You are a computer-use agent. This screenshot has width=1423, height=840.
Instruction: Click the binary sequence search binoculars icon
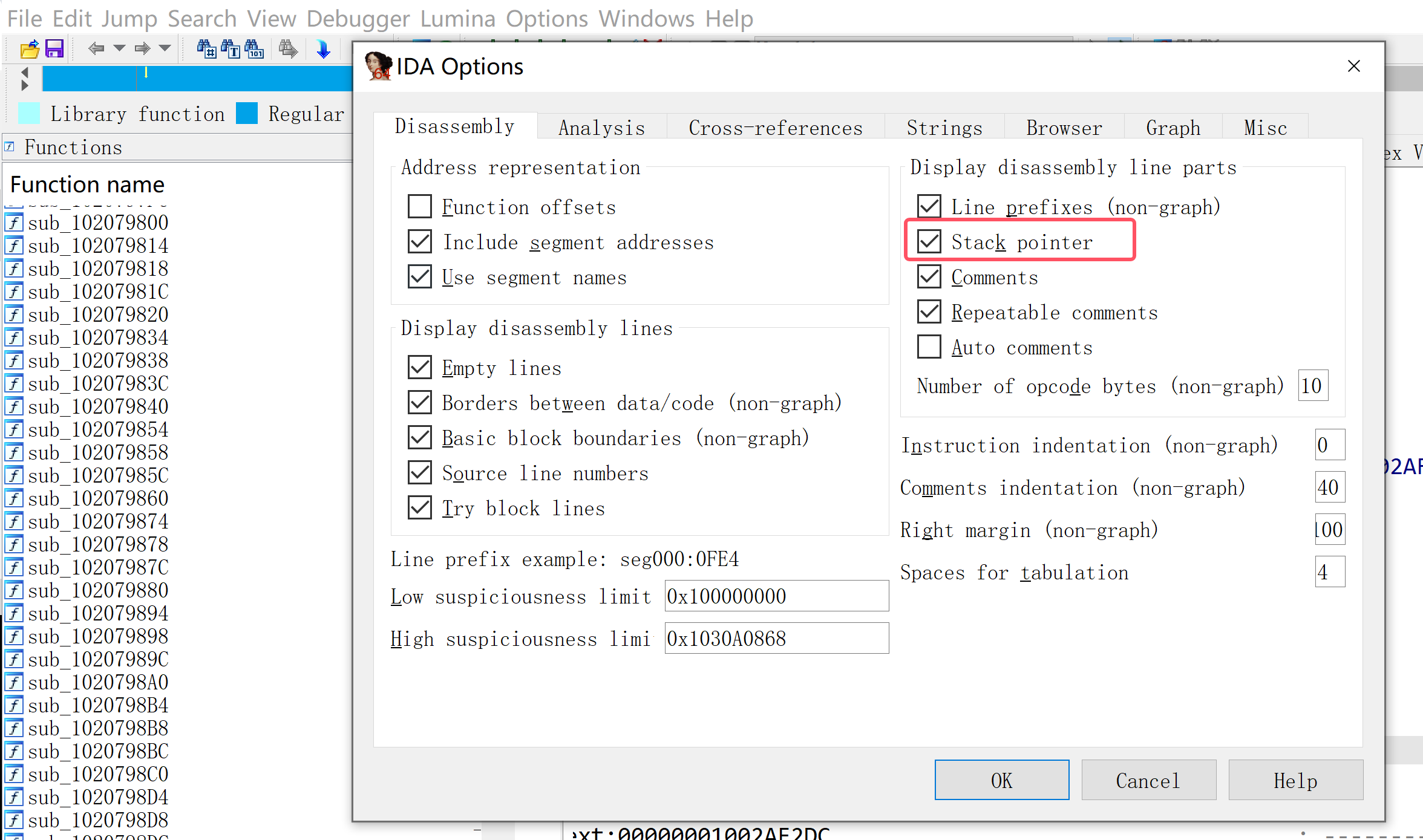click(x=254, y=48)
